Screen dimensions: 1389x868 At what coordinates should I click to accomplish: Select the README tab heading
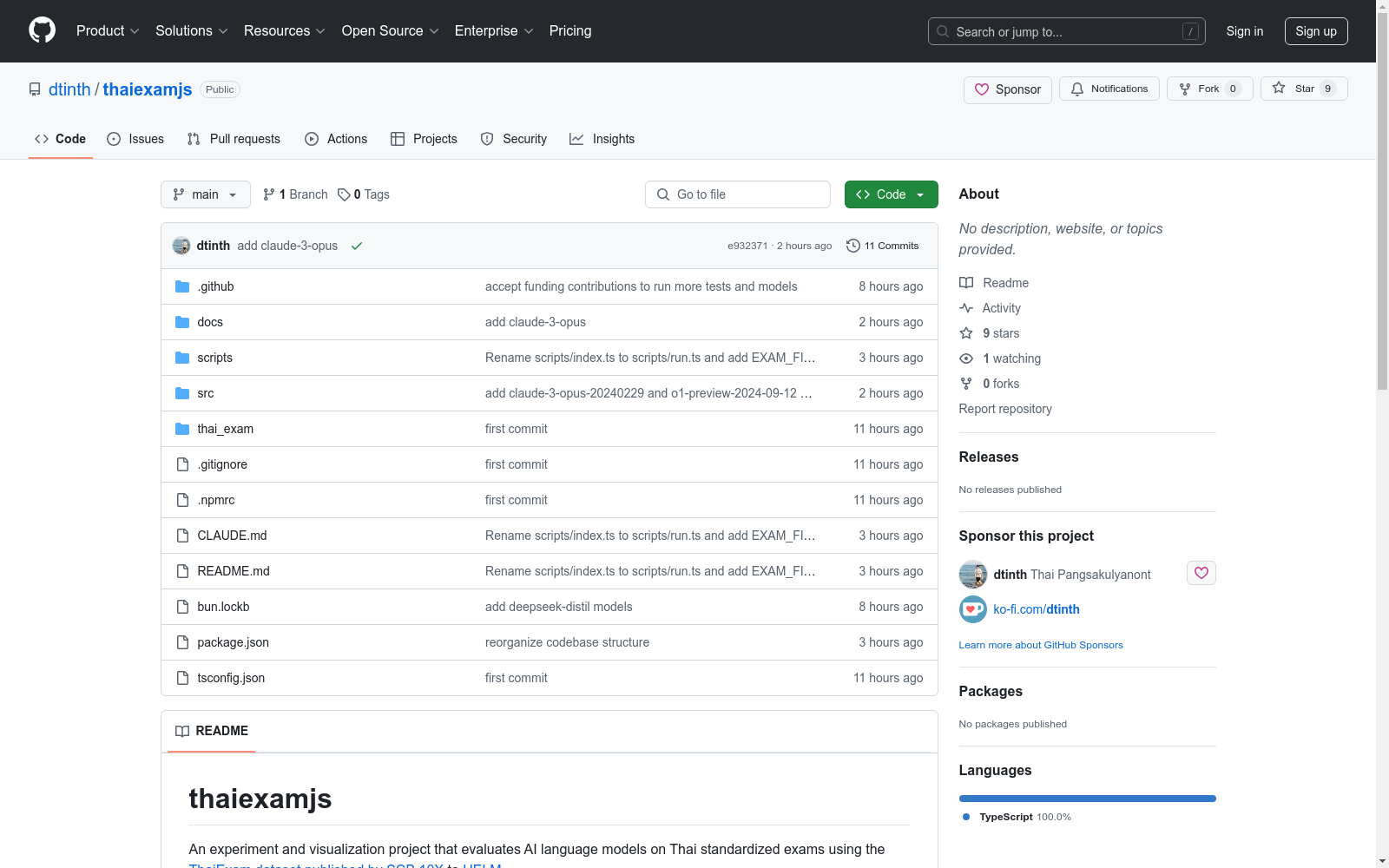click(x=212, y=731)
